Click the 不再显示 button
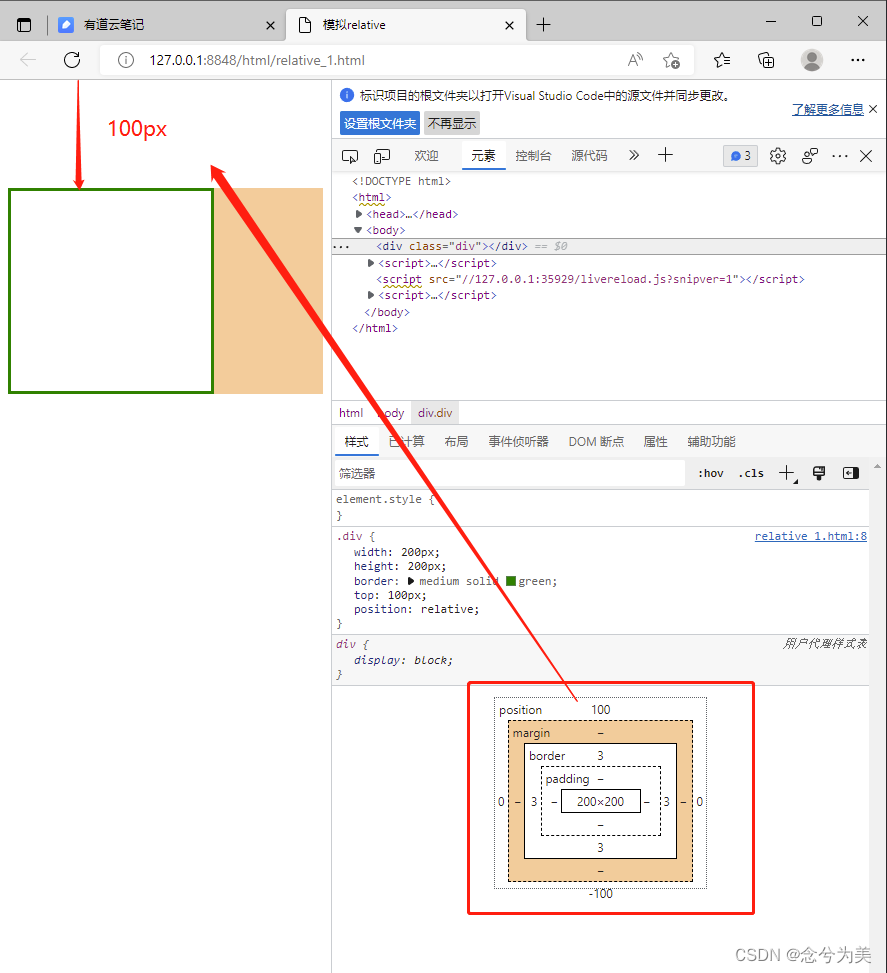This screenshot has width=887, height=973. point(452,123)
